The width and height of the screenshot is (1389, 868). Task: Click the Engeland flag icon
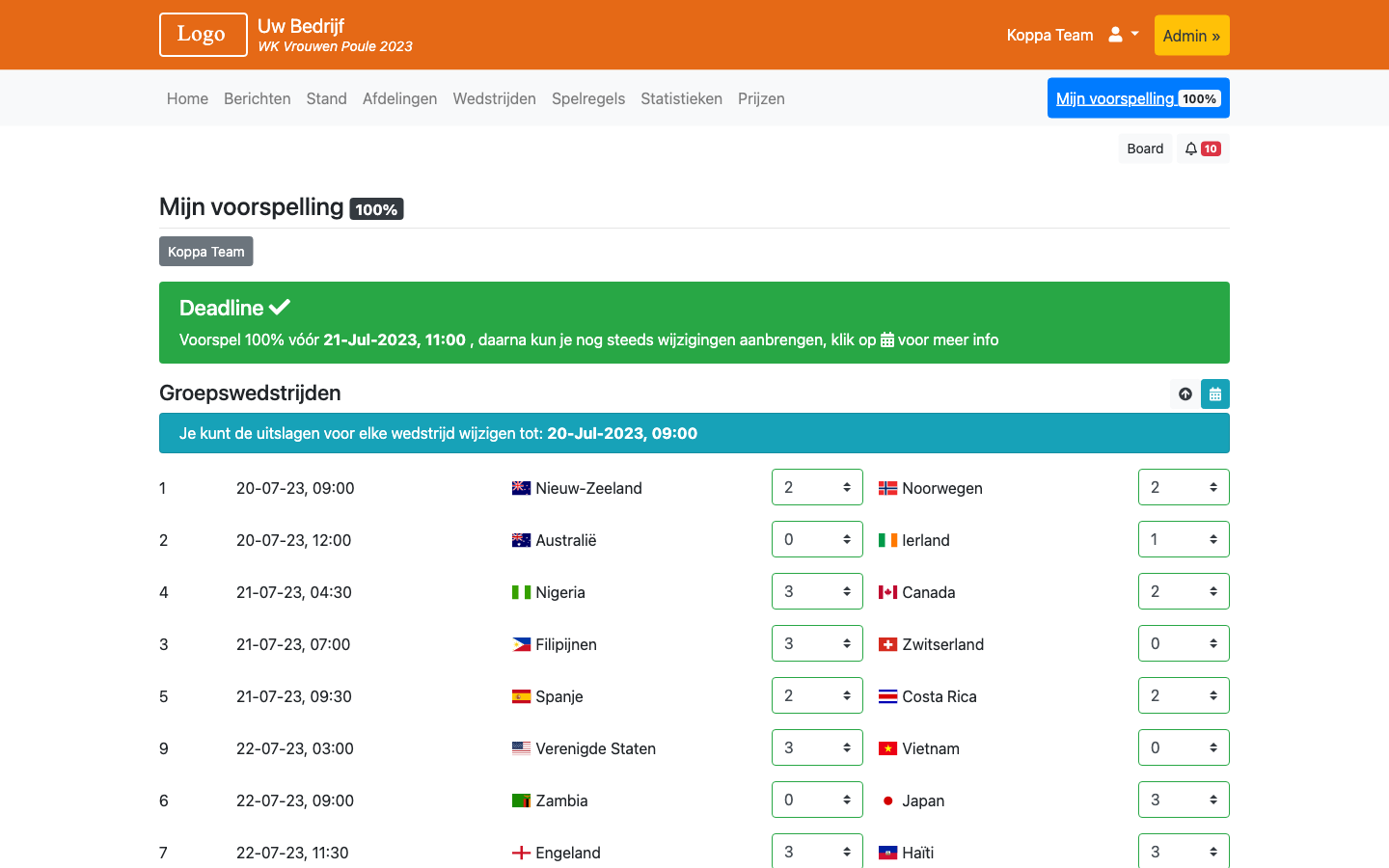pos(521,853)
